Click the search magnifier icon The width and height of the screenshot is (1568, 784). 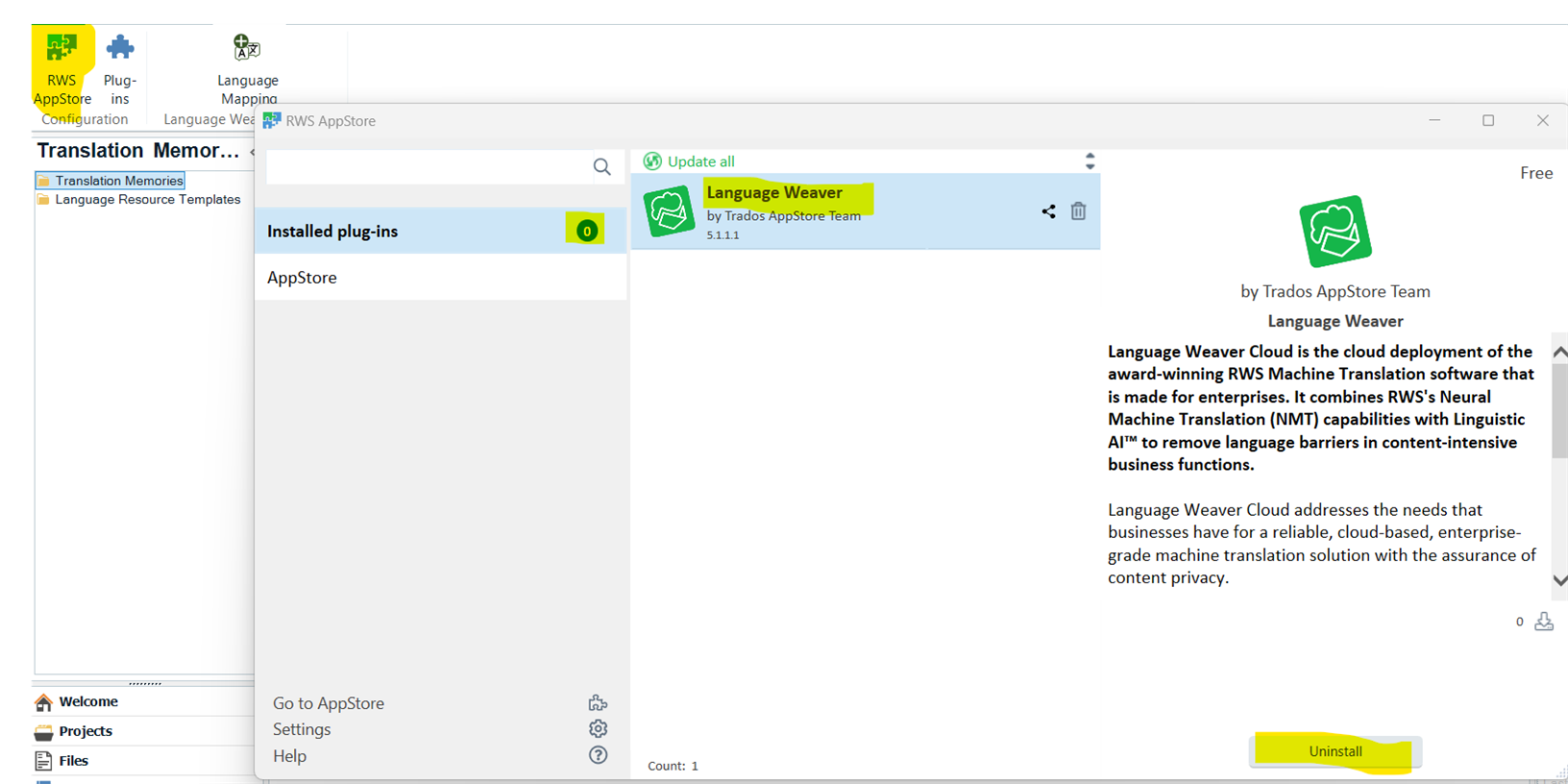[x=602, y=167]
